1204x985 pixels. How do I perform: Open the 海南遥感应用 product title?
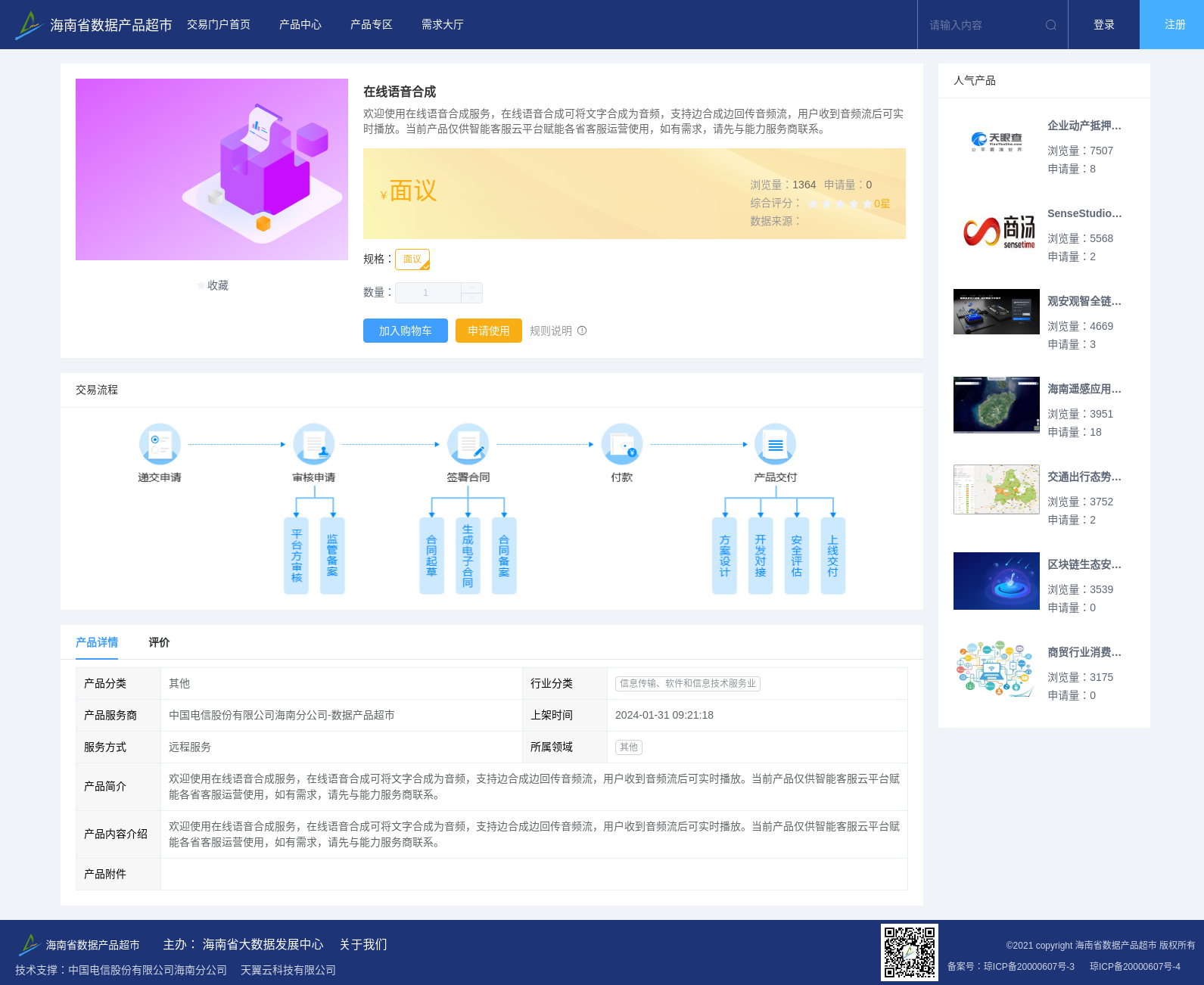point(1084,389)
